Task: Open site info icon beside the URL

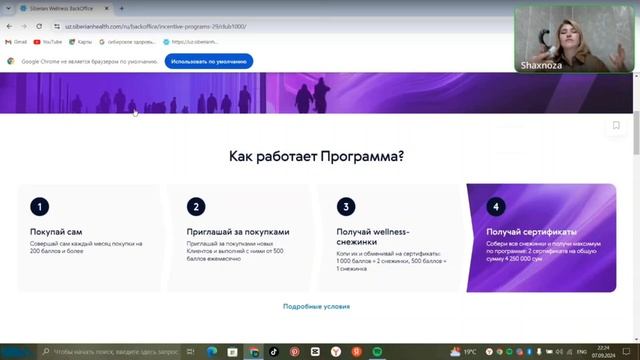Action: tap(57, 27)
